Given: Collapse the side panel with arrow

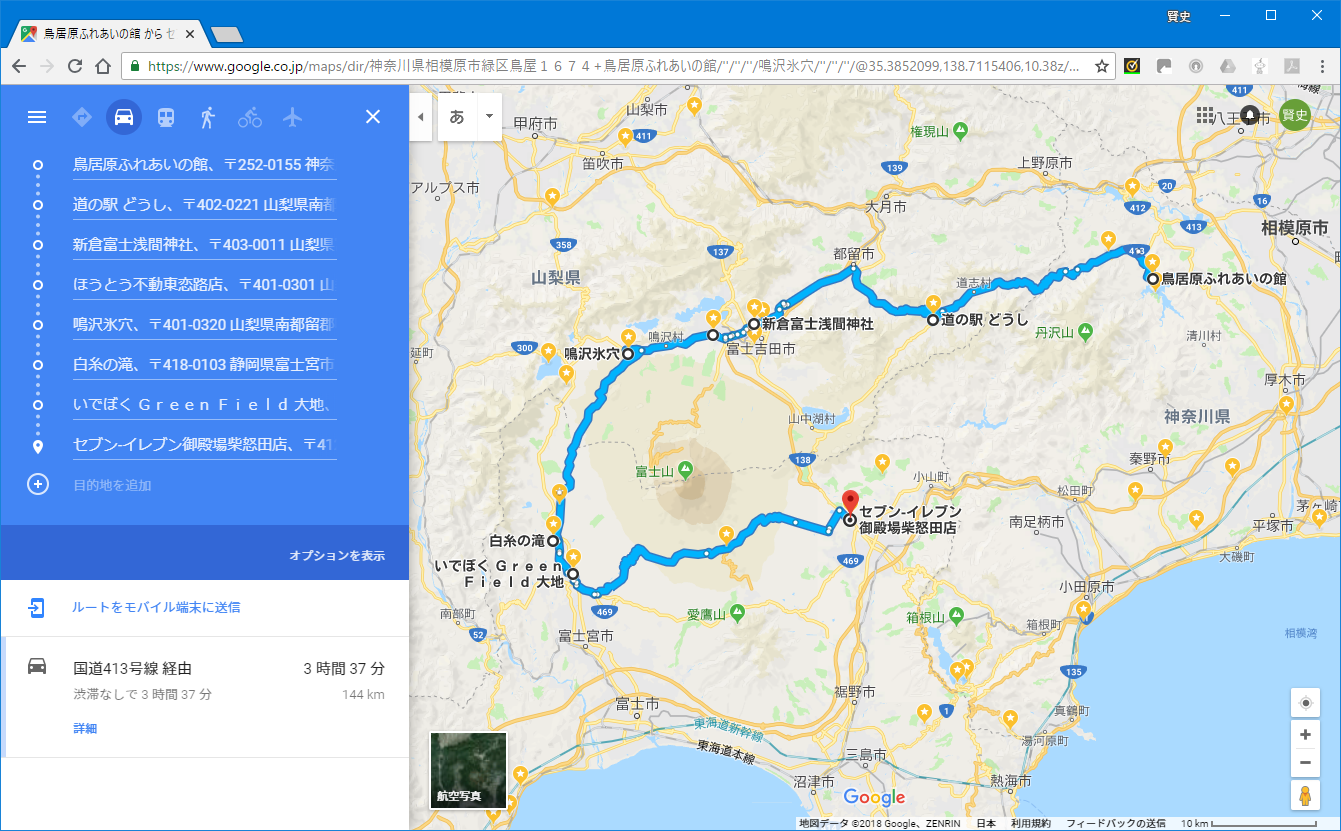Looking at the screenshot, I should point(421,116).
